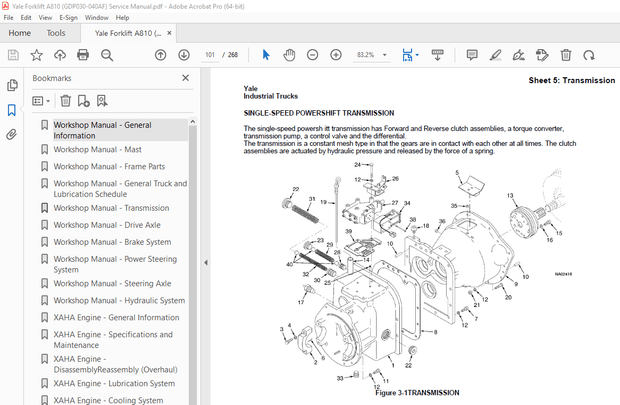The height and width of the screenshot is (405, 620).
Task: Close the Yale Forklift document tab
Action: [169, 33]
